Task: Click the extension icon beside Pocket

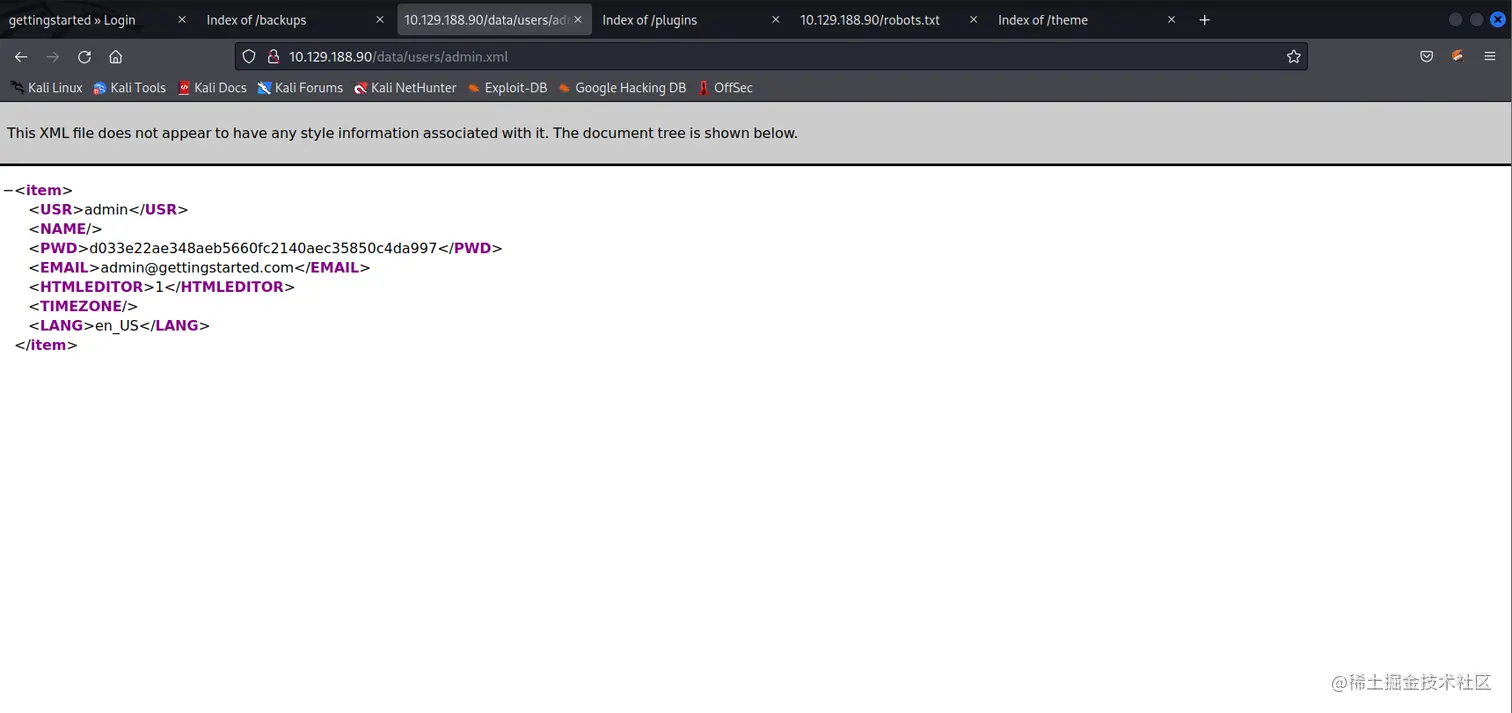Action: pos(1458,57)
